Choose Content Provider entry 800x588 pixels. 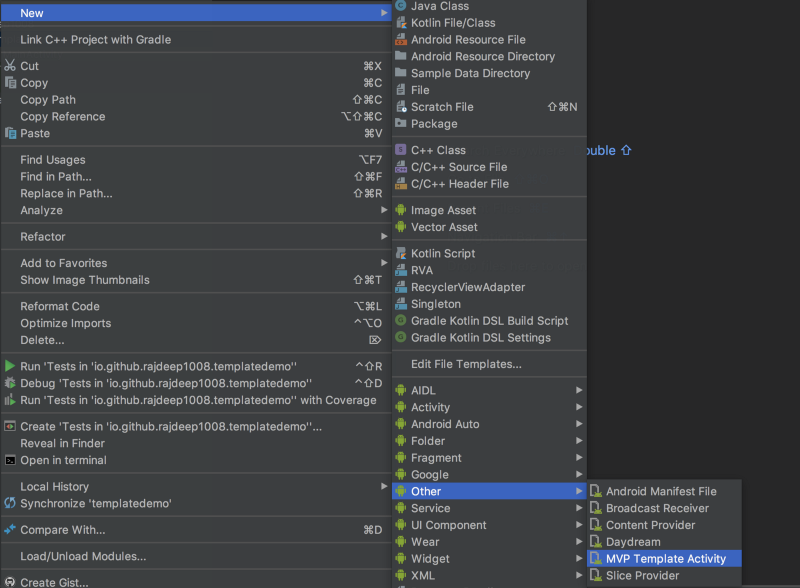click(x=664, y=525)
